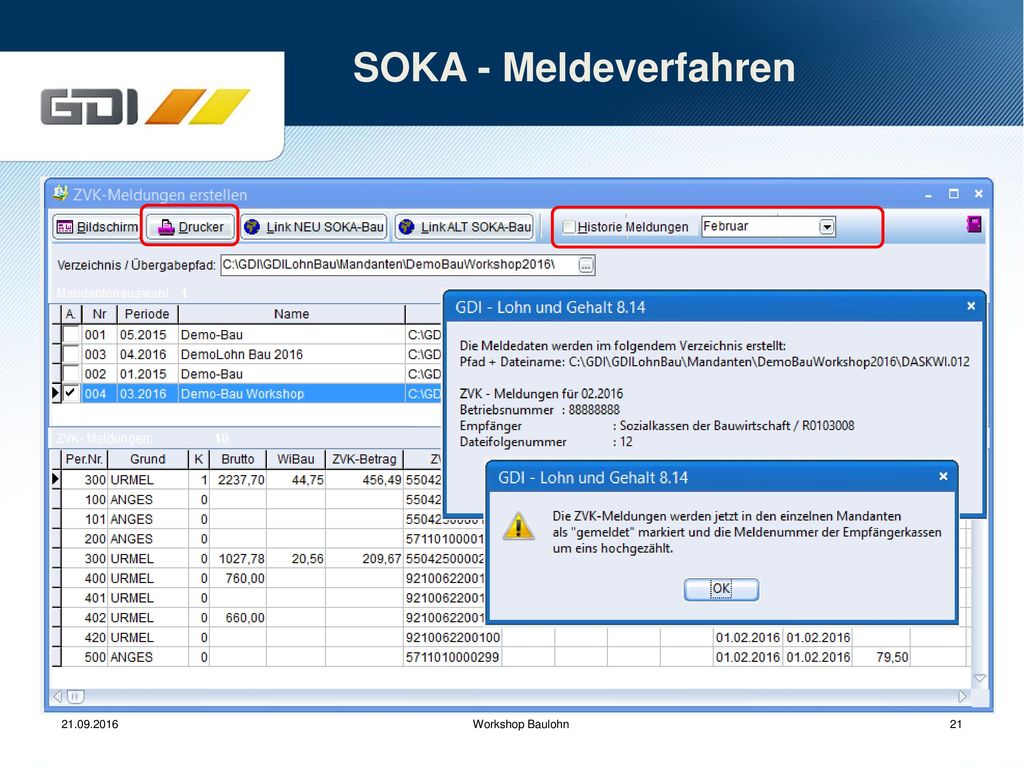Click the Periode column header
This screenshot has width=1024, height=768.
[147, 314]
